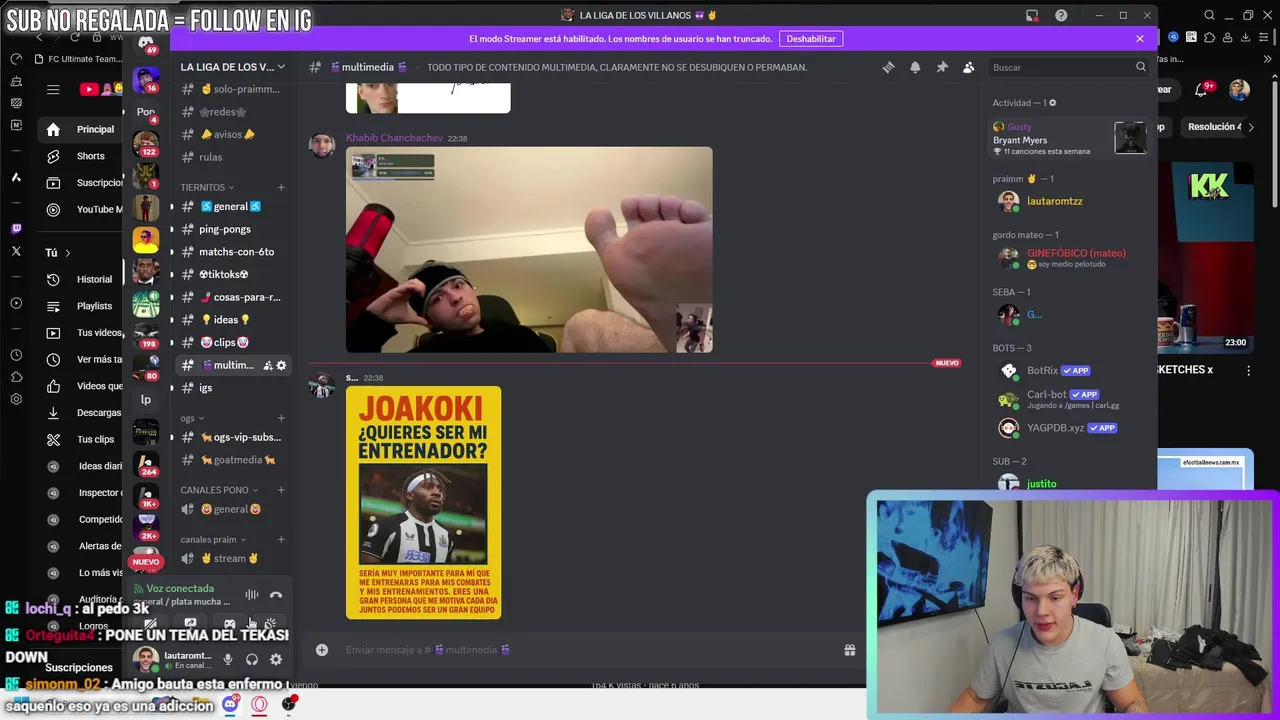Share your screen from voice panel

(x=190, y=624)
